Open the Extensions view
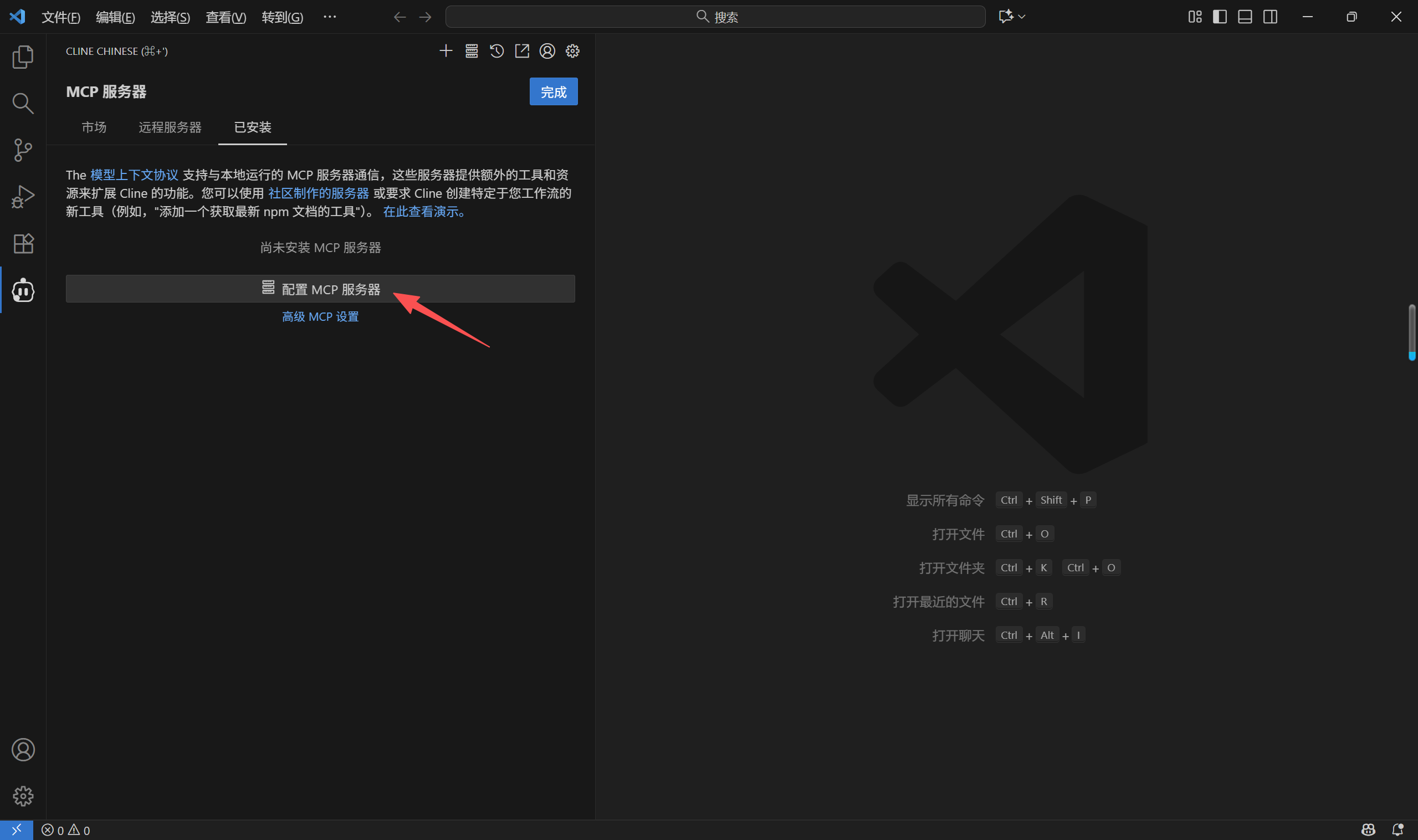This screenshot has width=1418, height=840. [x=23, y=244]
